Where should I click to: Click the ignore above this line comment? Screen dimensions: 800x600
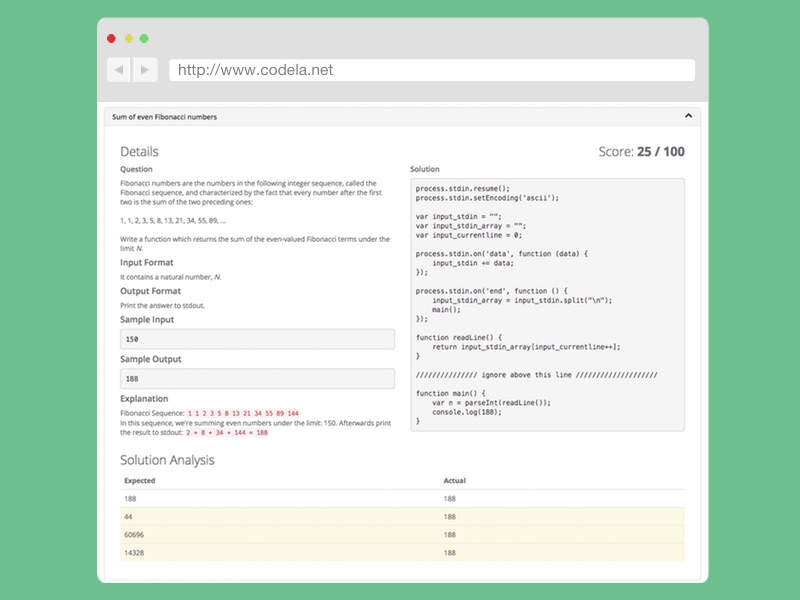pyautogui.click(x=536, y=374)
